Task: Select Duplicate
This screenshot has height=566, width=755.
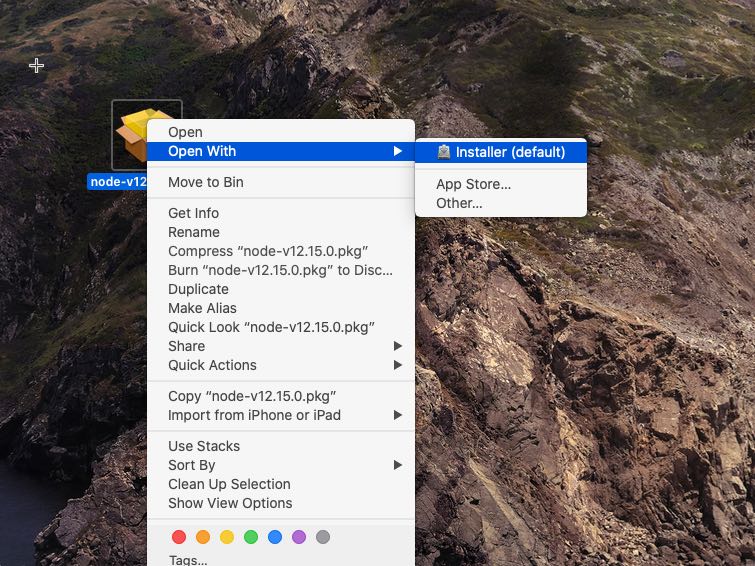Action: click(281, 289)
